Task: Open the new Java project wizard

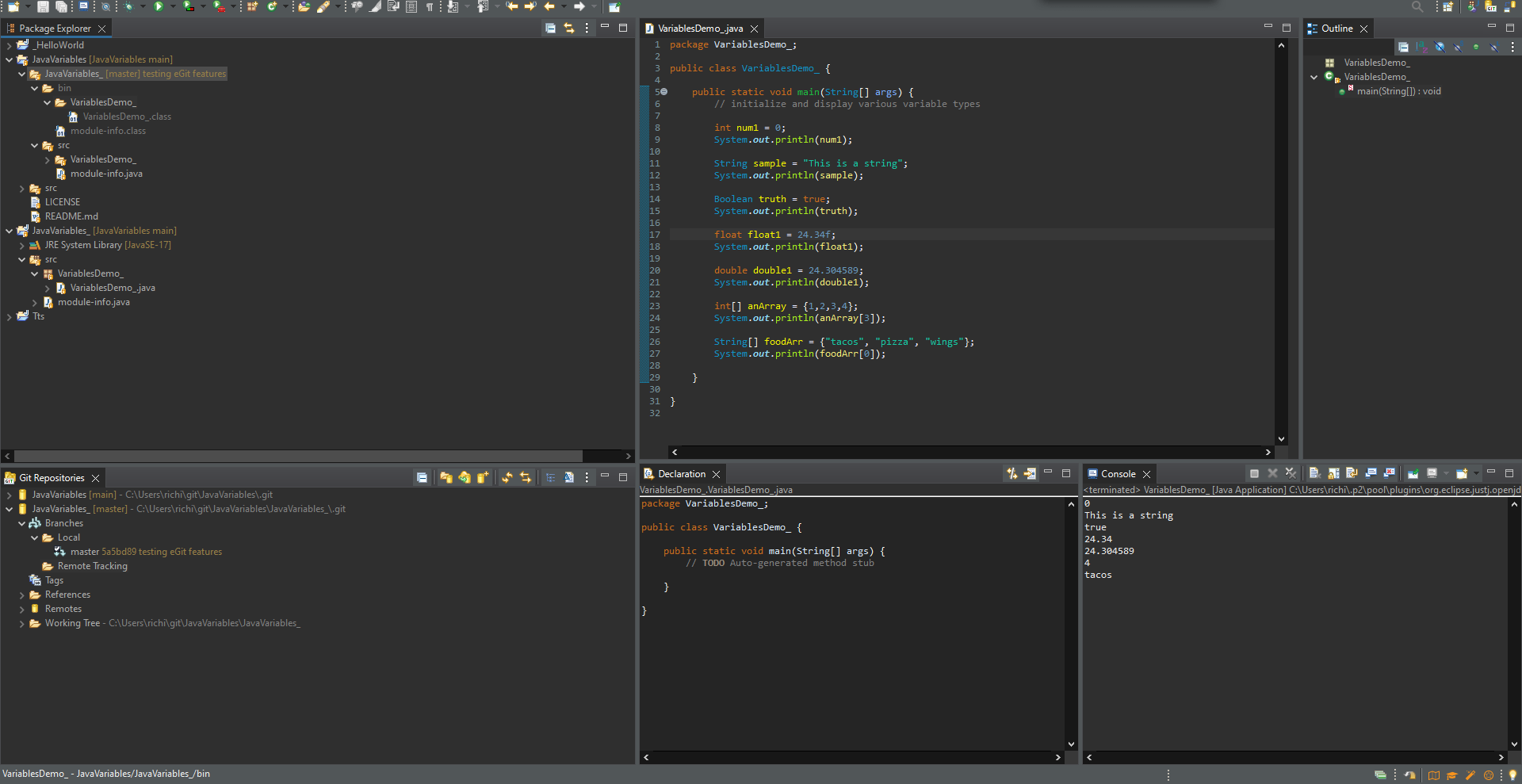Action: [251, 7]
